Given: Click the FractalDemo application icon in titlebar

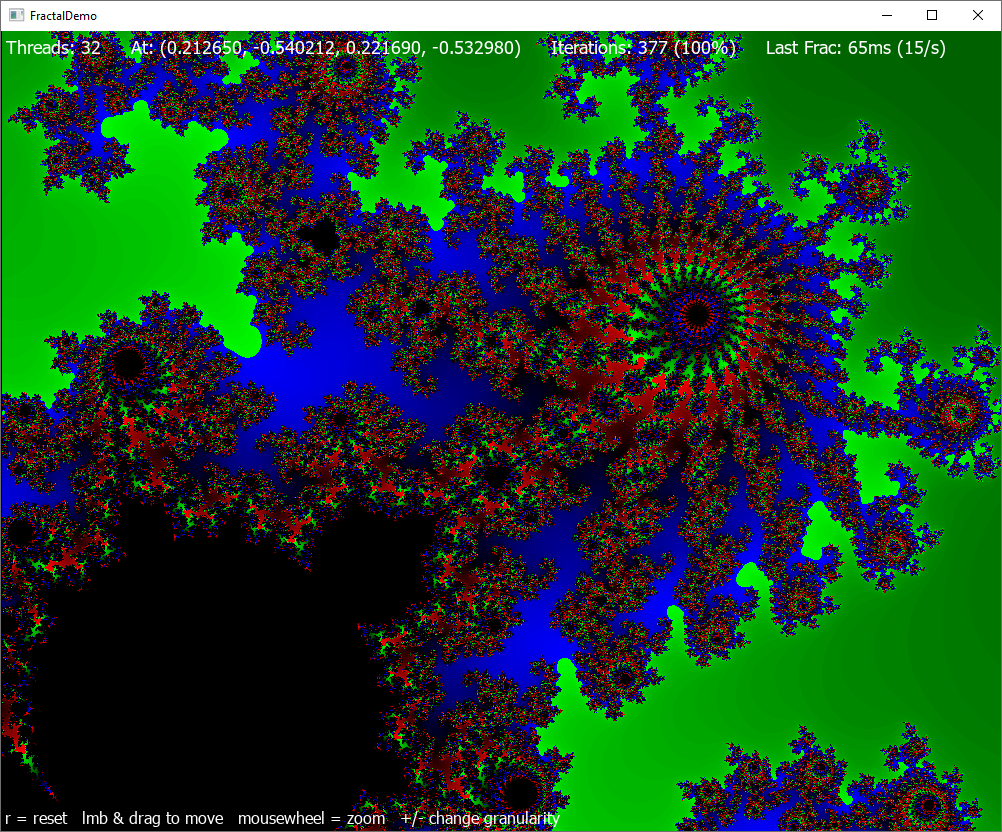Looking at the screenshot, I should tap(15, 15).
